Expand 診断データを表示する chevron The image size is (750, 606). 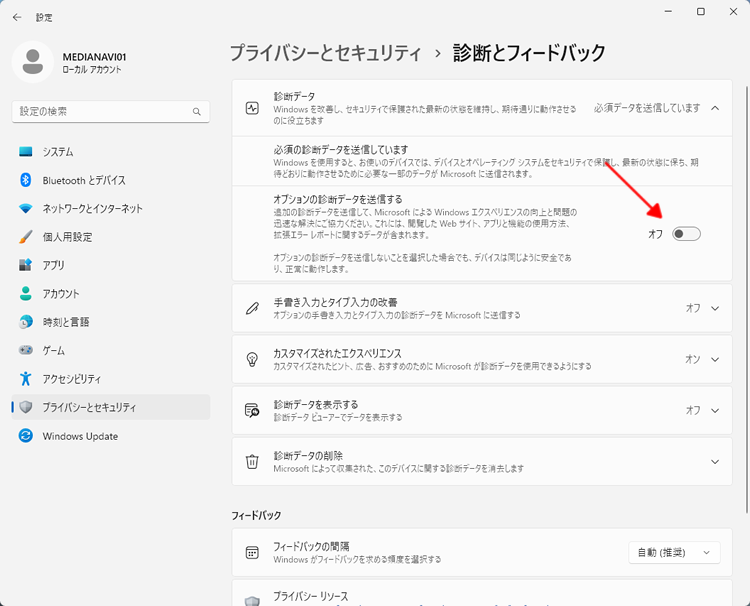(715, 410)
